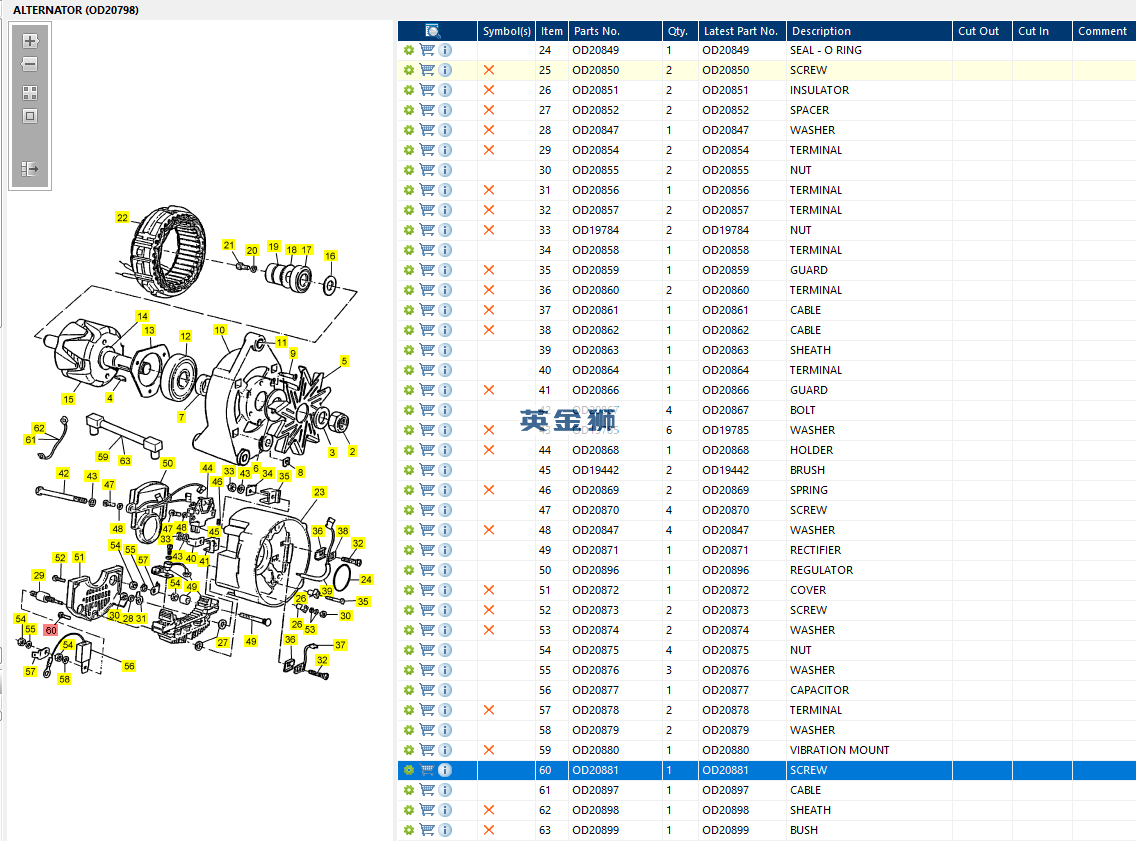This screenshot has width=1136, height=841.
Task: Click the Qty. column header
Action: click(x=678, y=31)
